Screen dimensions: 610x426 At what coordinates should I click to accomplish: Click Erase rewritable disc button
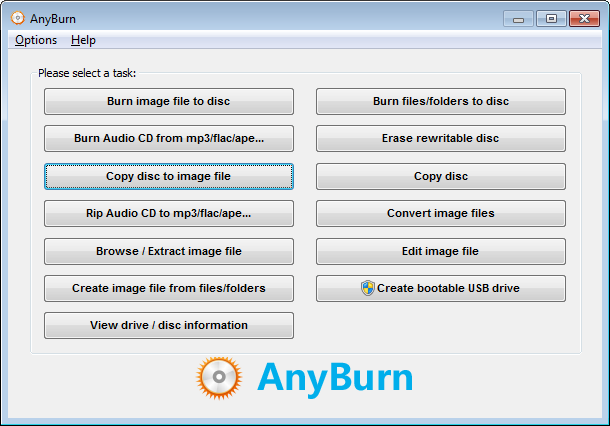tap(441, 138)
